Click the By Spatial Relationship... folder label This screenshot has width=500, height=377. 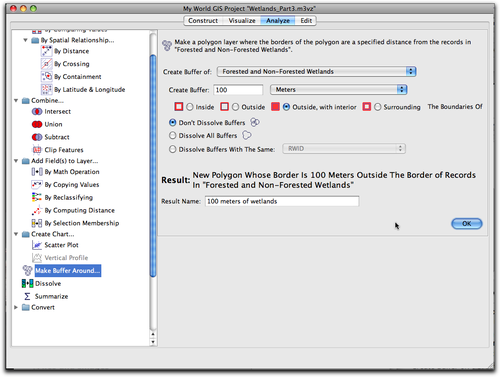click(78, 40)
